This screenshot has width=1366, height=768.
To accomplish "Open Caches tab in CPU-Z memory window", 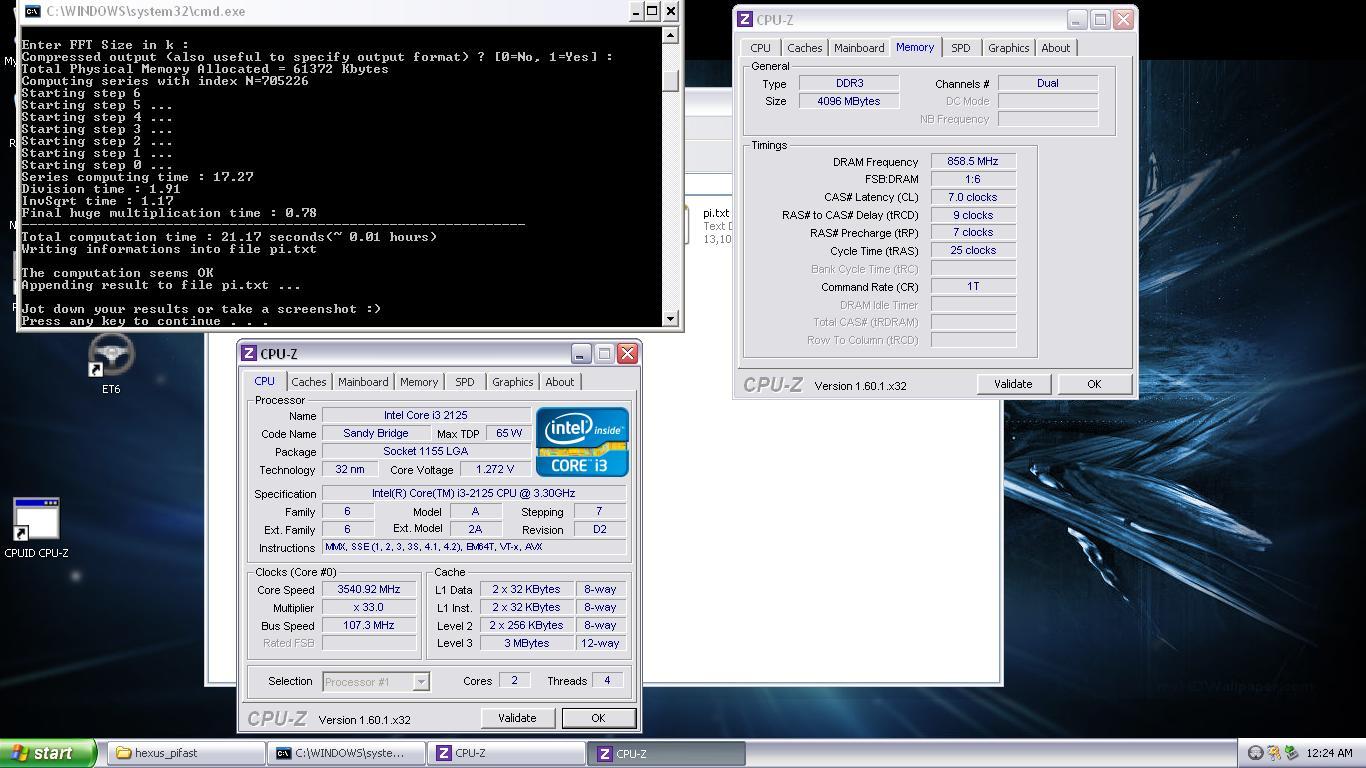I will pos(805,48).
